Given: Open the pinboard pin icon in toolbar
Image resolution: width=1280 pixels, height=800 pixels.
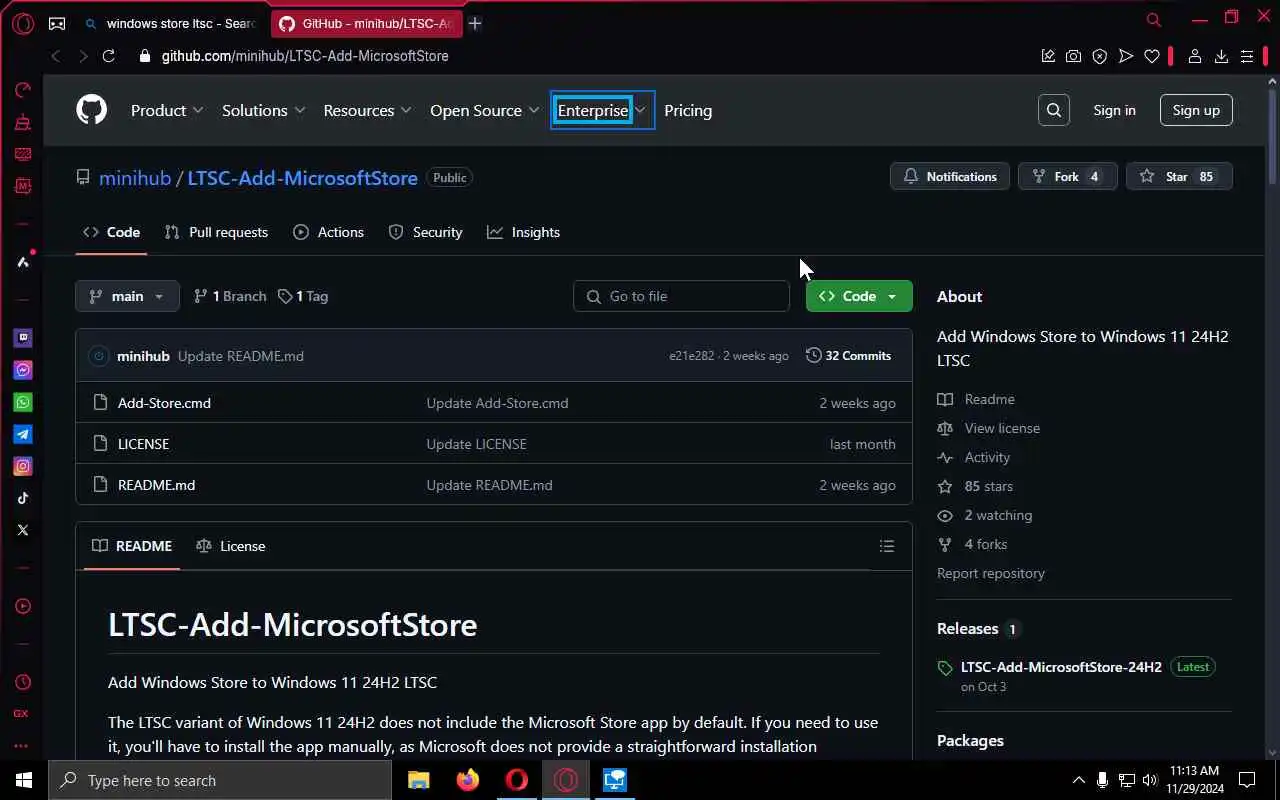Looking at the screenshot, I should (x=1048, y=56).
